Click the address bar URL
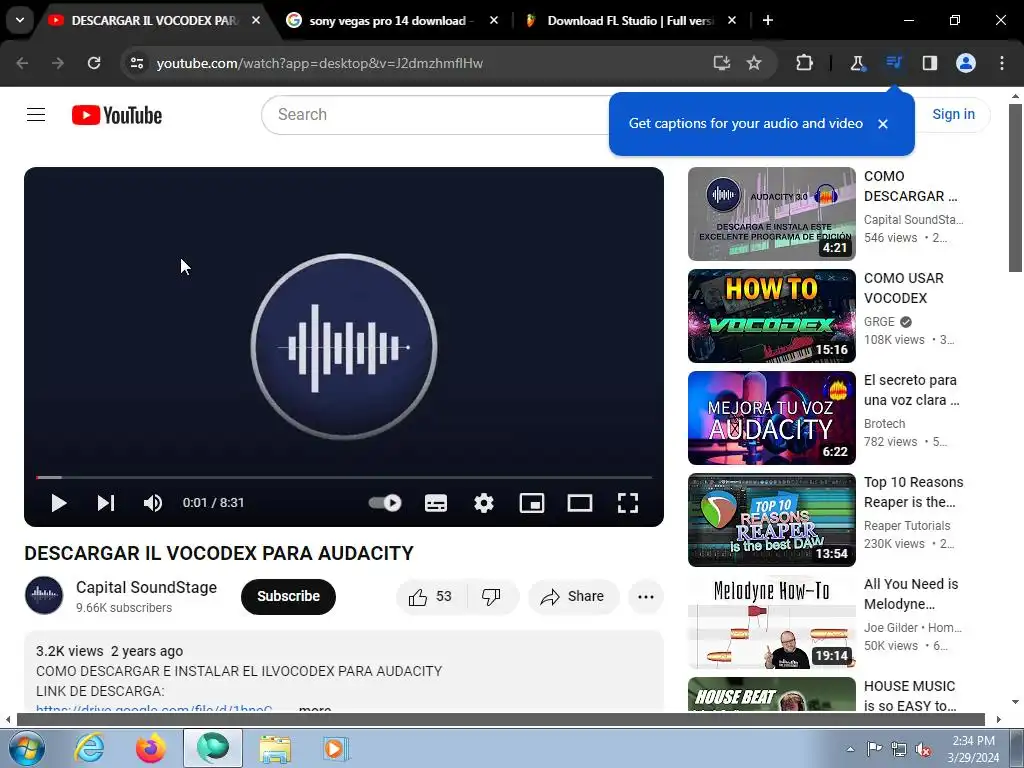Image resolution: width=1024 pixels, height=768 pixels. pyautogui.click(x=319, y=63)
